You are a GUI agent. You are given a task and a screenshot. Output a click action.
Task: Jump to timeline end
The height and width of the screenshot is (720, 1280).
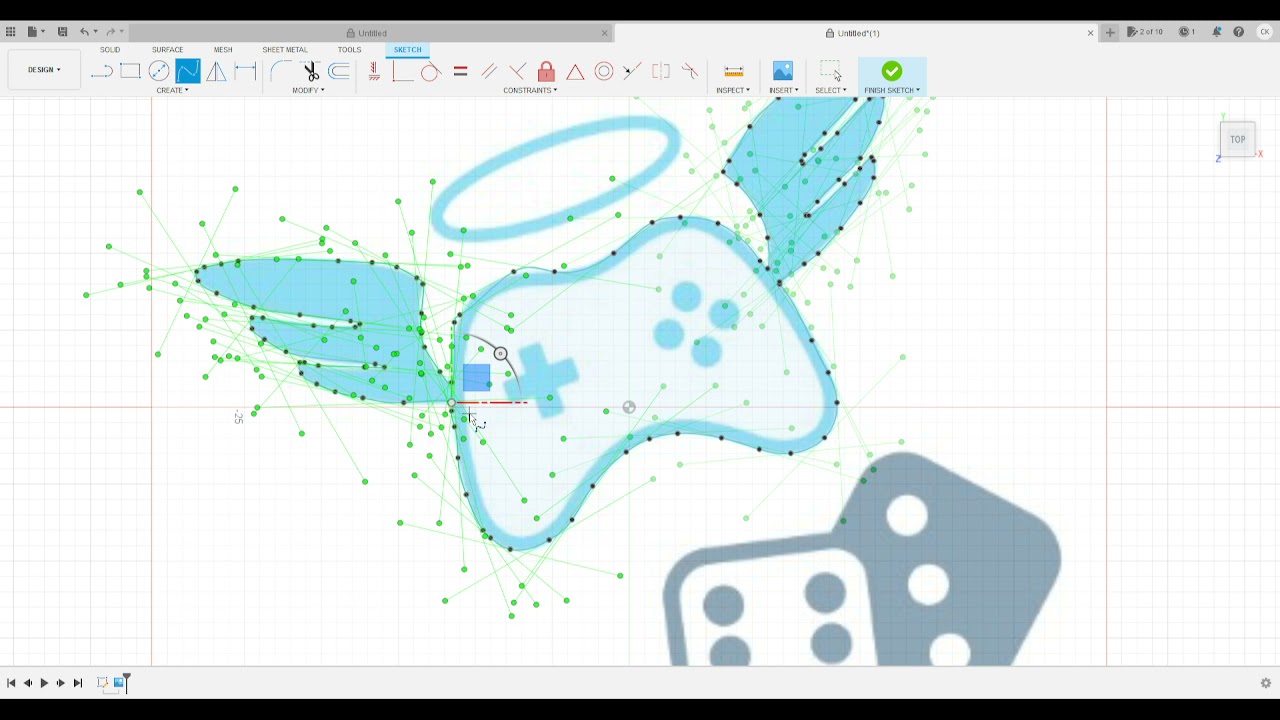78,683
